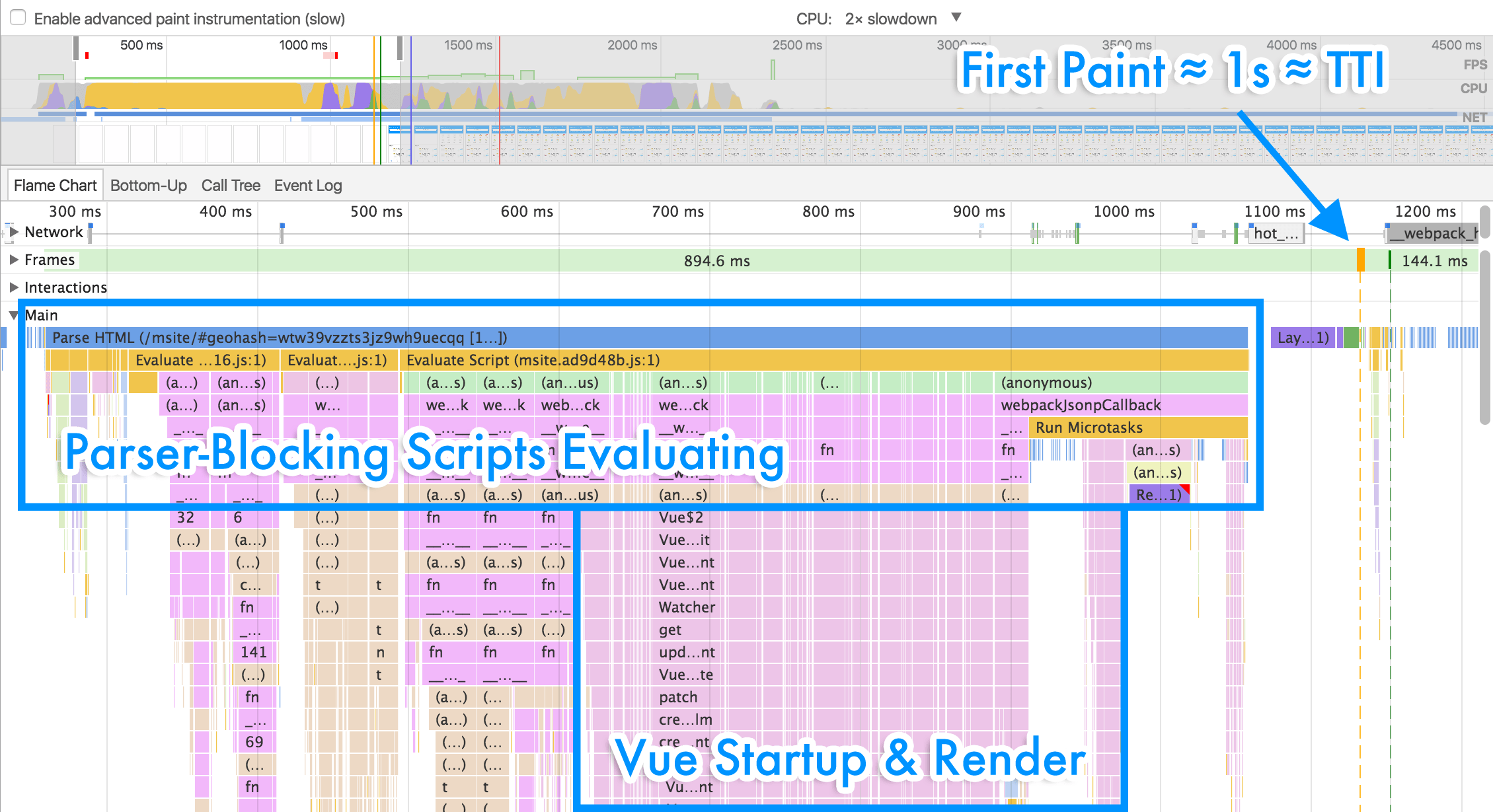Collapse the Main thread track
The height and width of the screenshot is (812, 1493).
point(13,315)
